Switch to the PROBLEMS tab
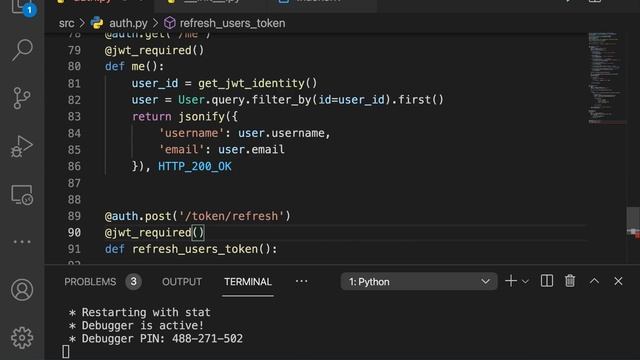Viewport: 640px width, 360px height. (90, 282)
